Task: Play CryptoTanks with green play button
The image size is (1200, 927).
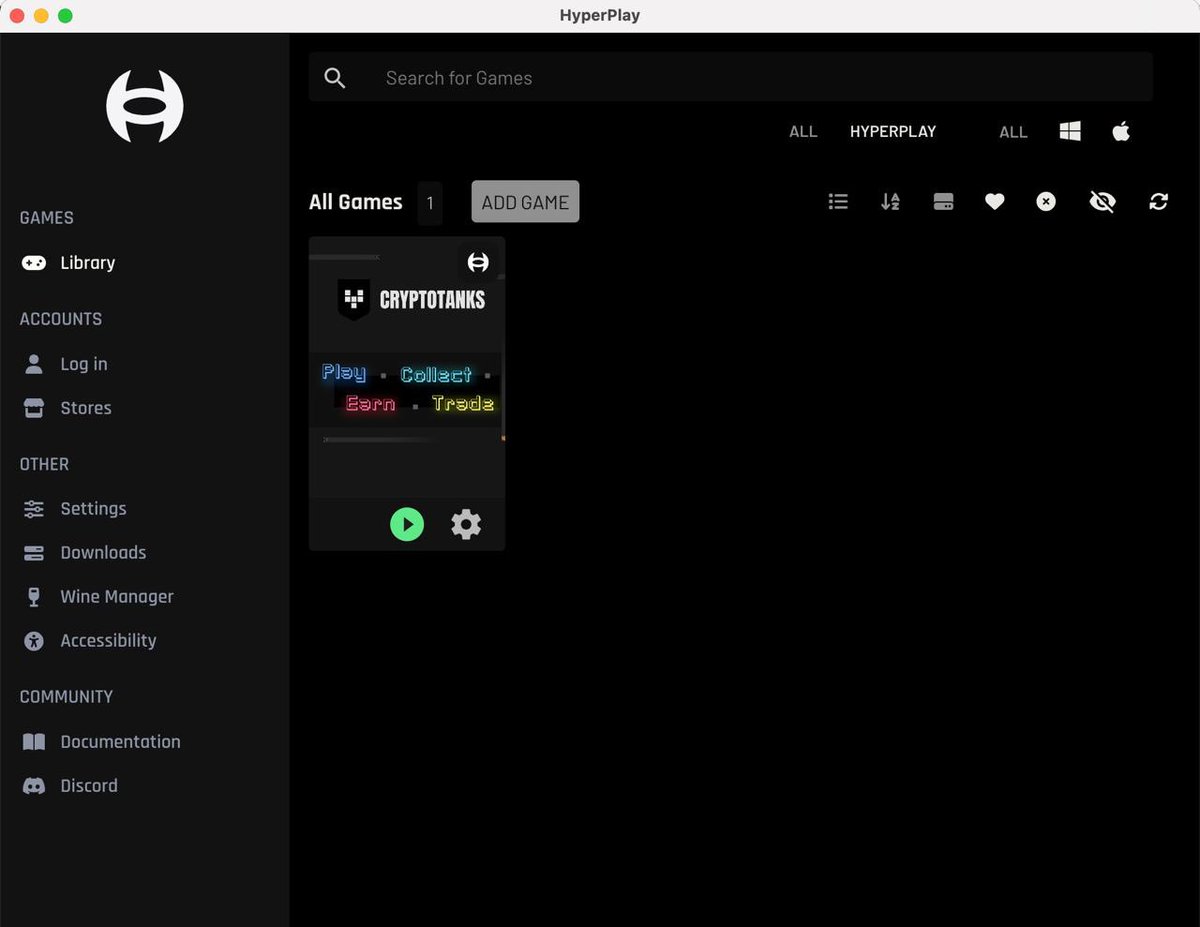Action: click(x=407, y=524)
